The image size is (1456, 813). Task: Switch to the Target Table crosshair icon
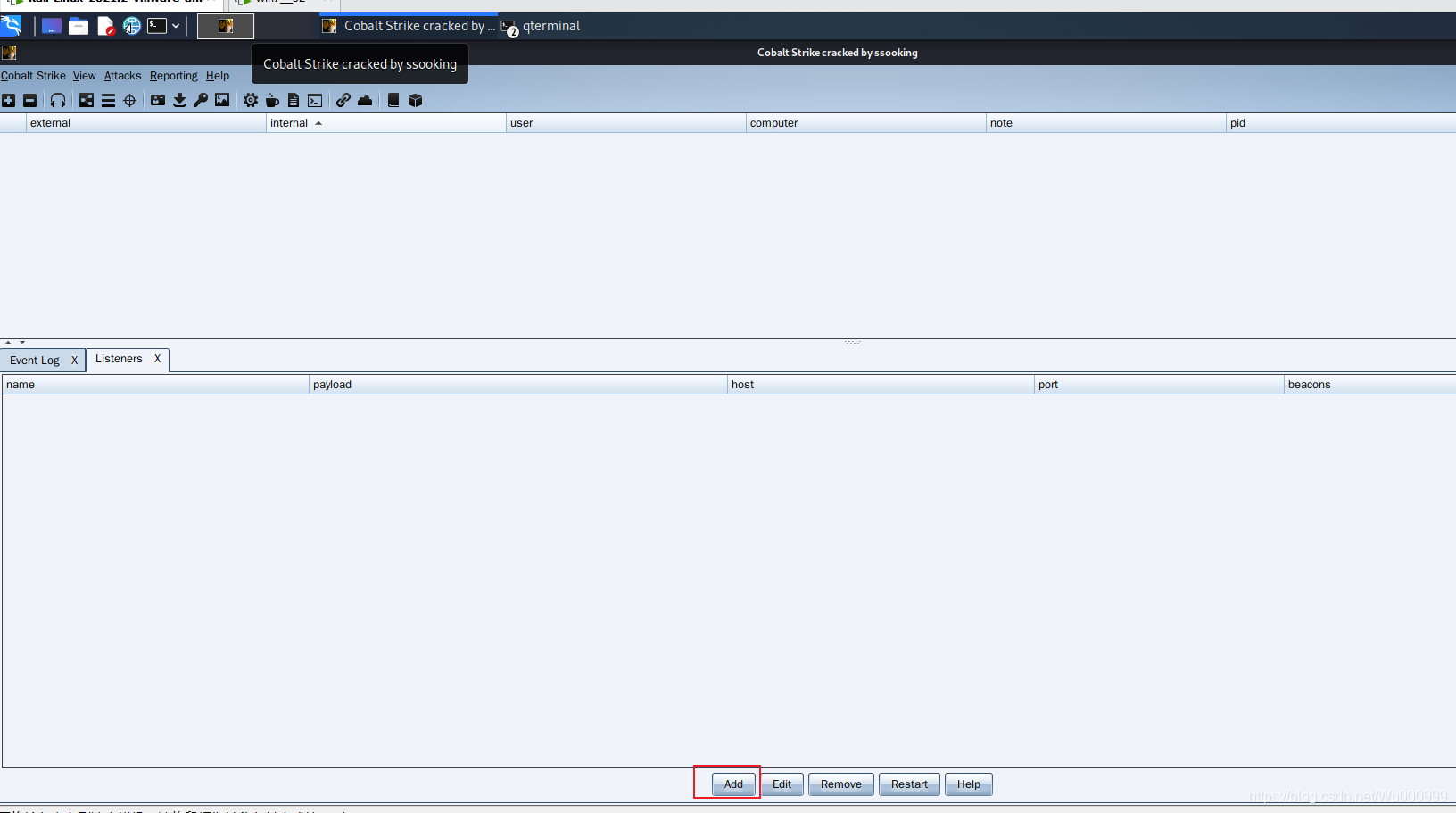pos(129,101)
